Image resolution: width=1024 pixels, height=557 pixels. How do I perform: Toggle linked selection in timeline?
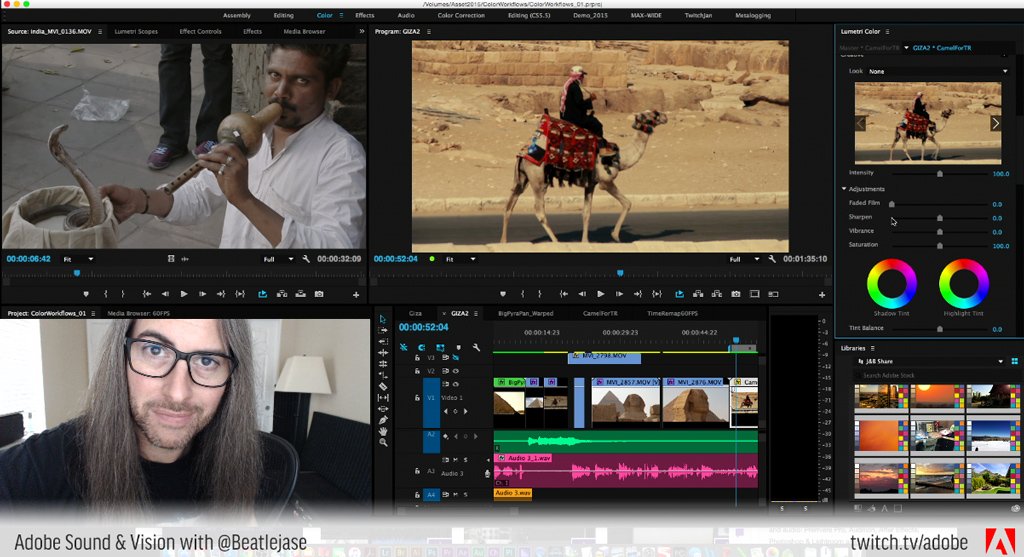click(x=440, y=347)
